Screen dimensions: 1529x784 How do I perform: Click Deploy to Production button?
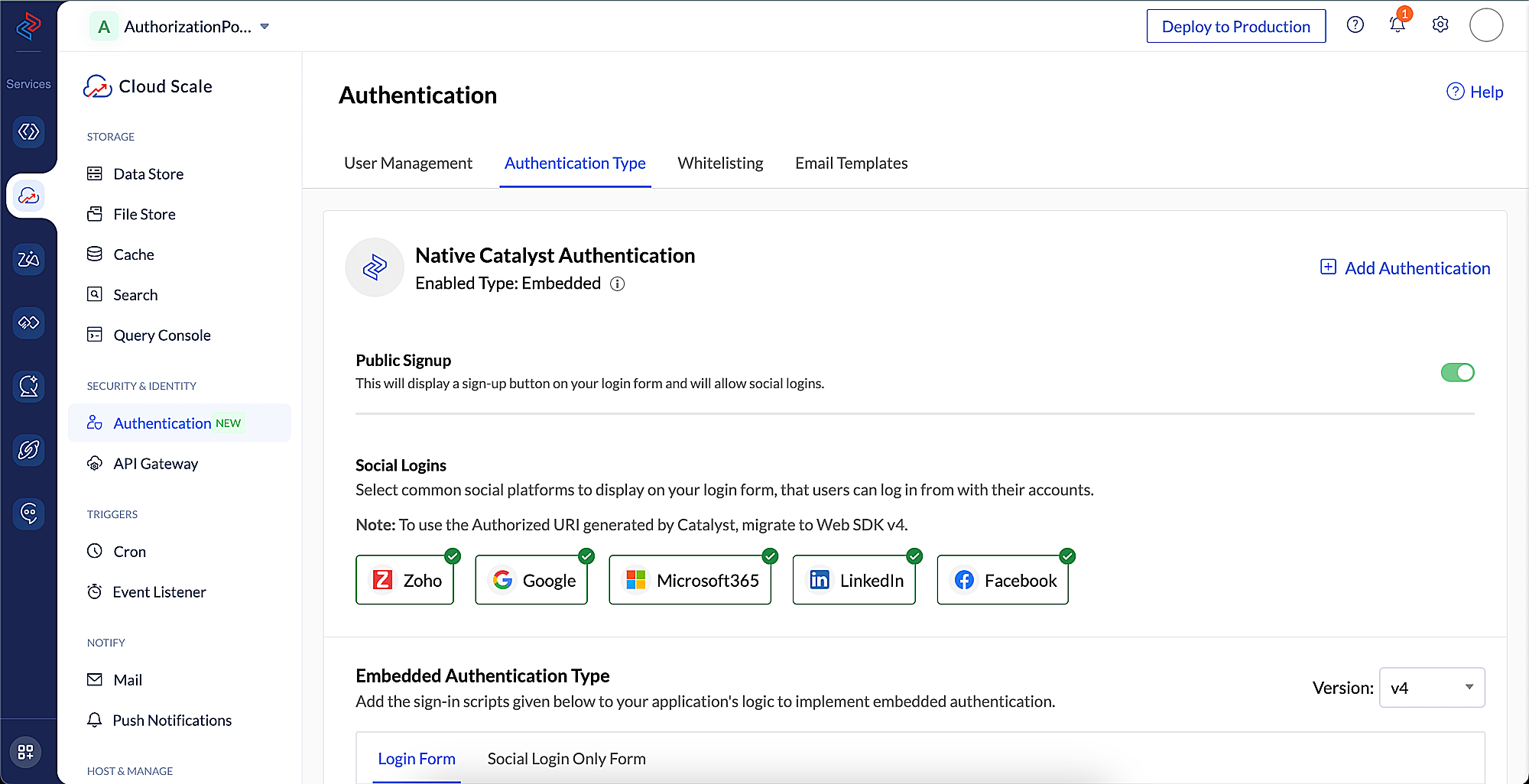pos(1235,27)
